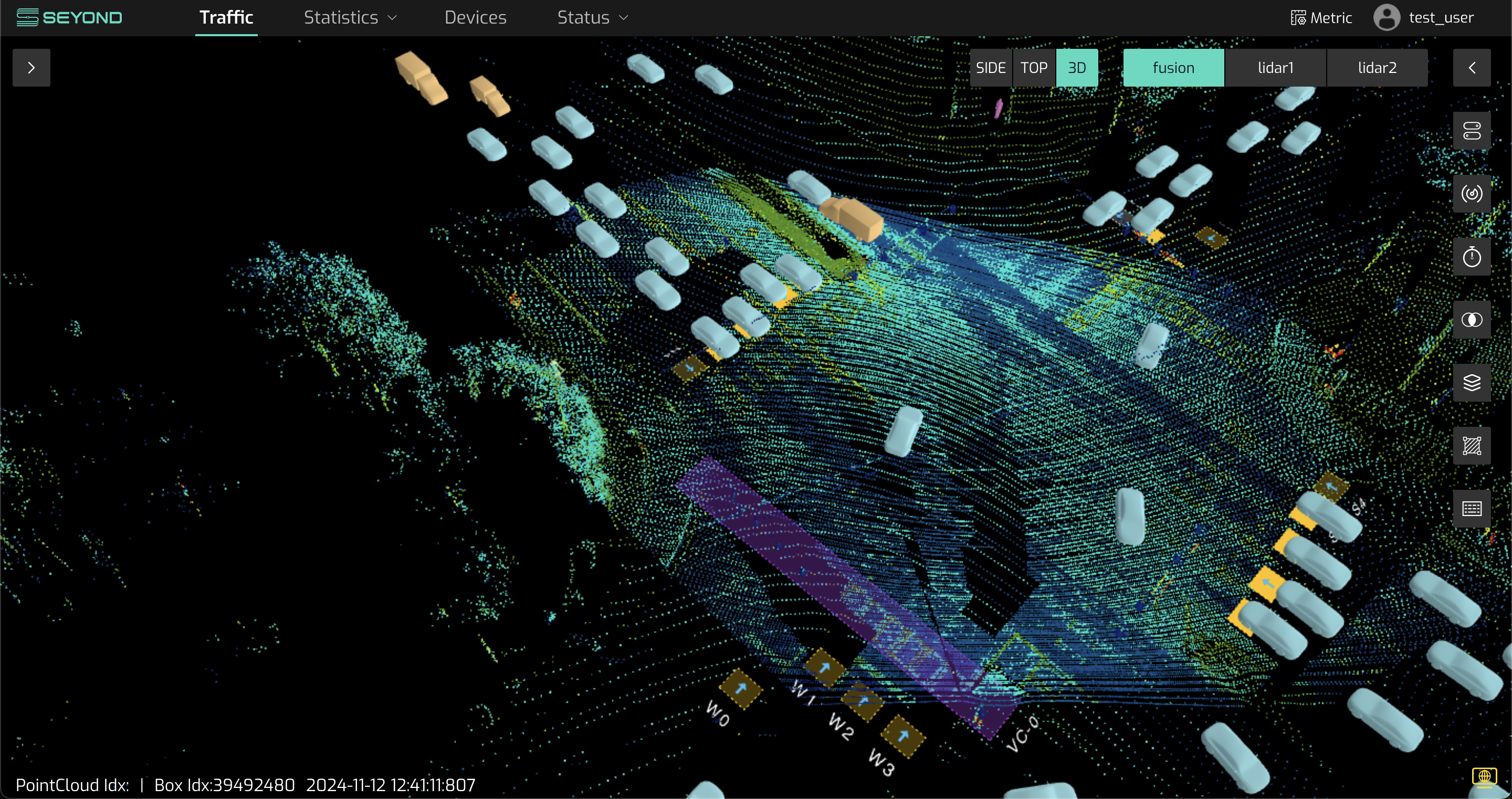Open the stopwatch timer tool
Screen dimensions: 1512x799
pos(1471,257)
